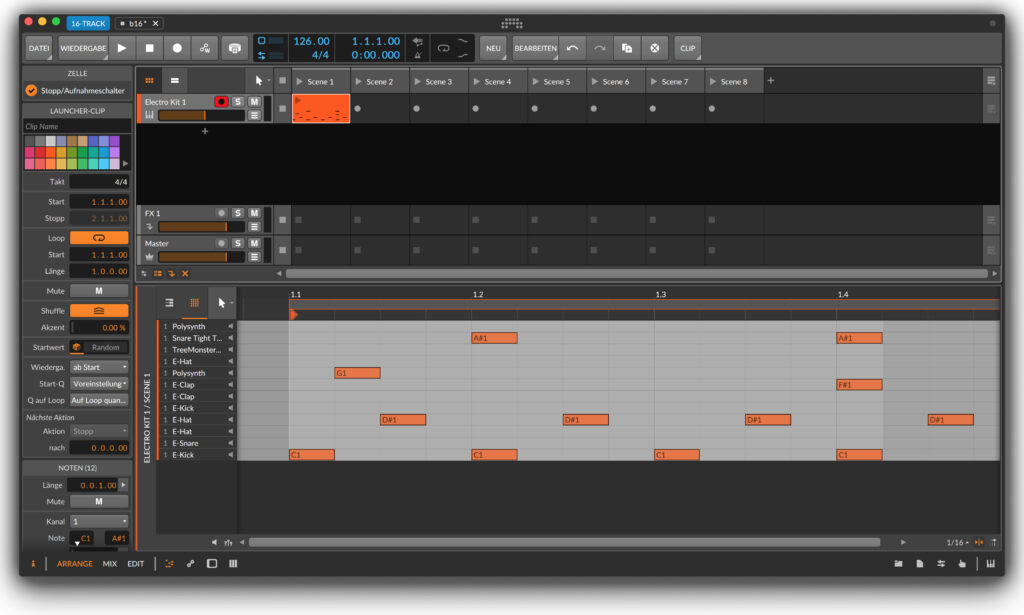
Task: Add a new scene with the plus icon
Action: 771,80
